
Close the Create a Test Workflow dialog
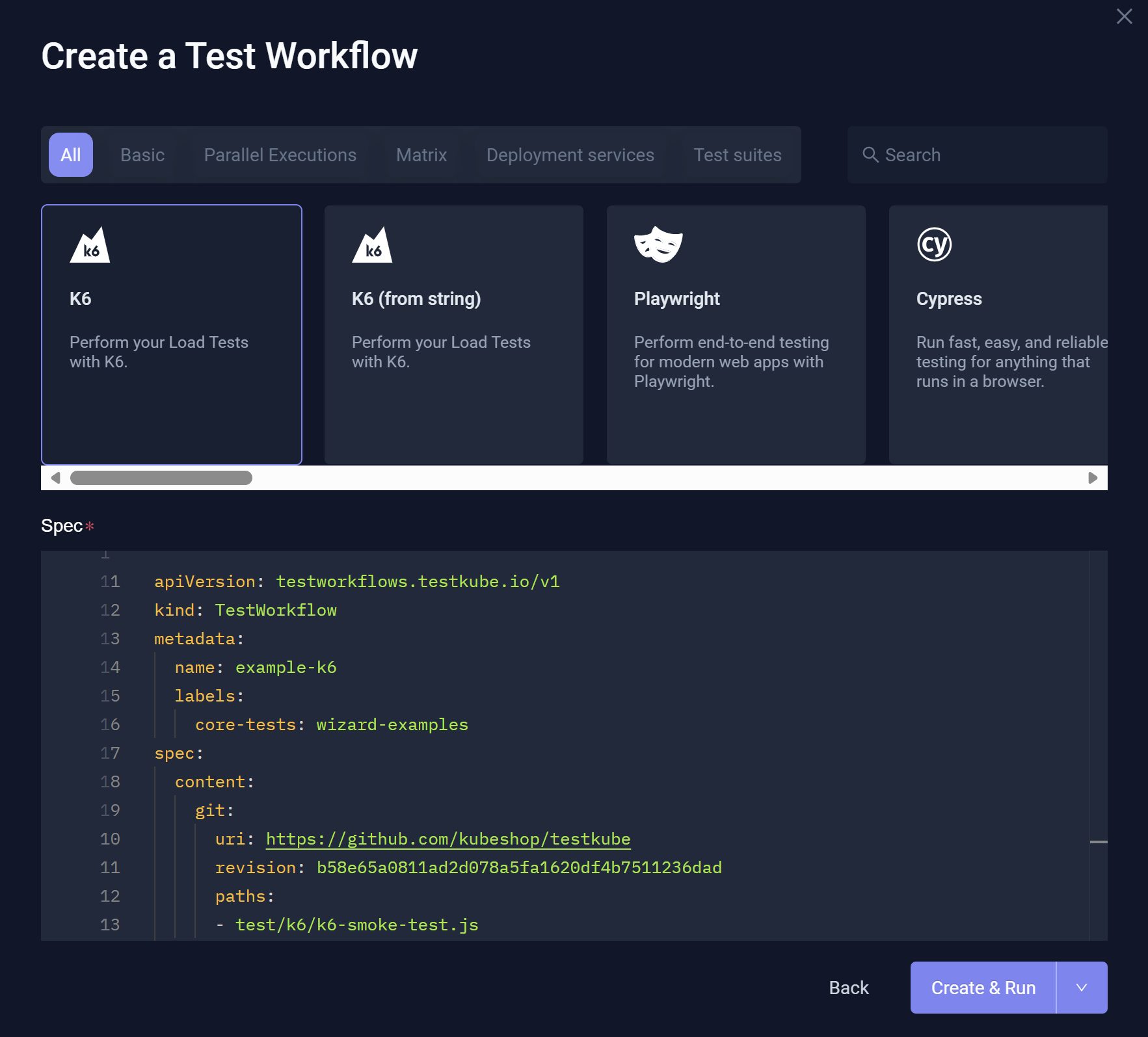point(1124,16)
